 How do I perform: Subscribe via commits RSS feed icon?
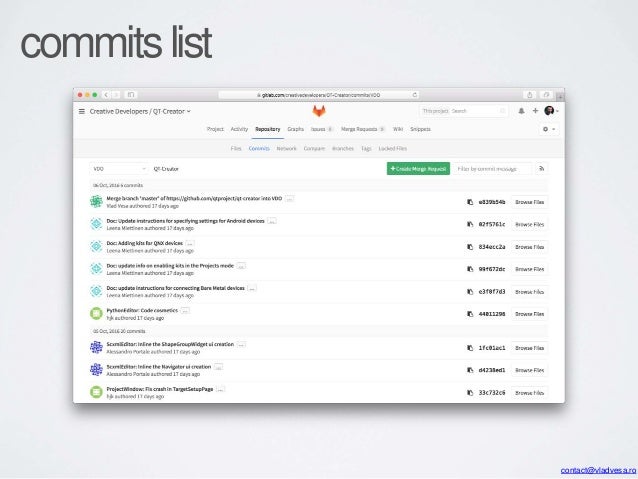click(x=541, y=168)
